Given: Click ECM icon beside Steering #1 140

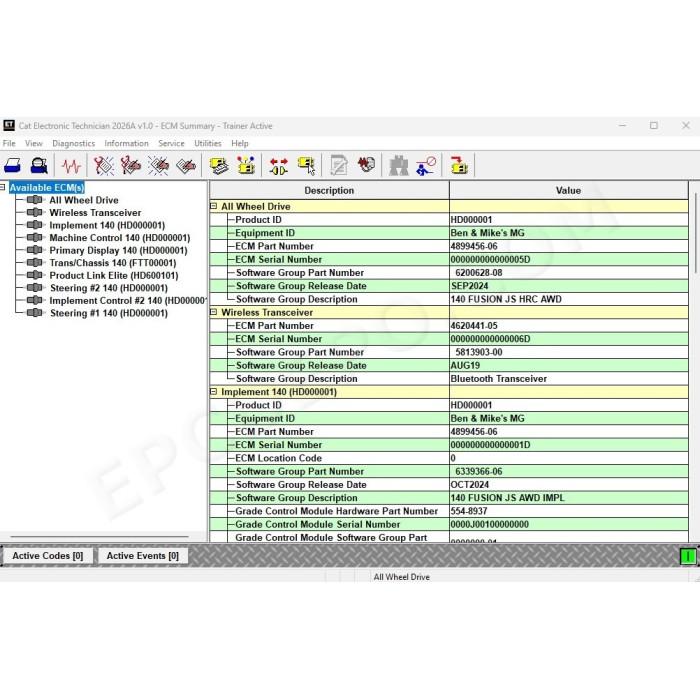Looking at the screenshot, I should click(35, 312).
